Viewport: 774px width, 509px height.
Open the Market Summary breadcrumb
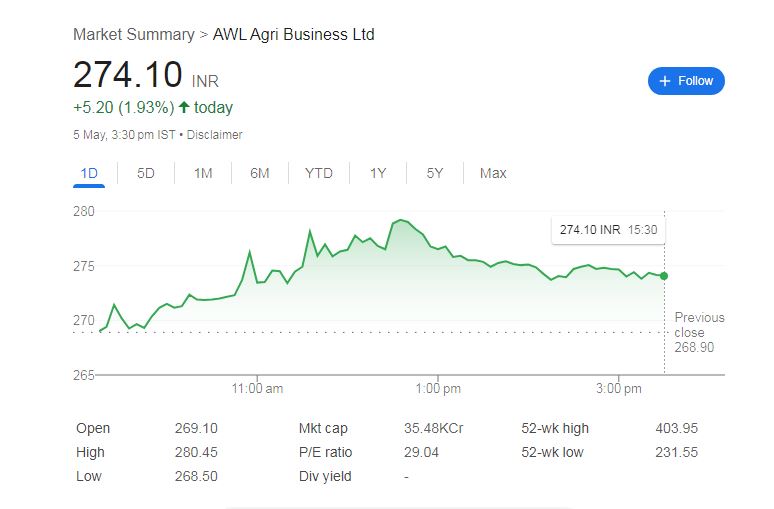point(133,34)
